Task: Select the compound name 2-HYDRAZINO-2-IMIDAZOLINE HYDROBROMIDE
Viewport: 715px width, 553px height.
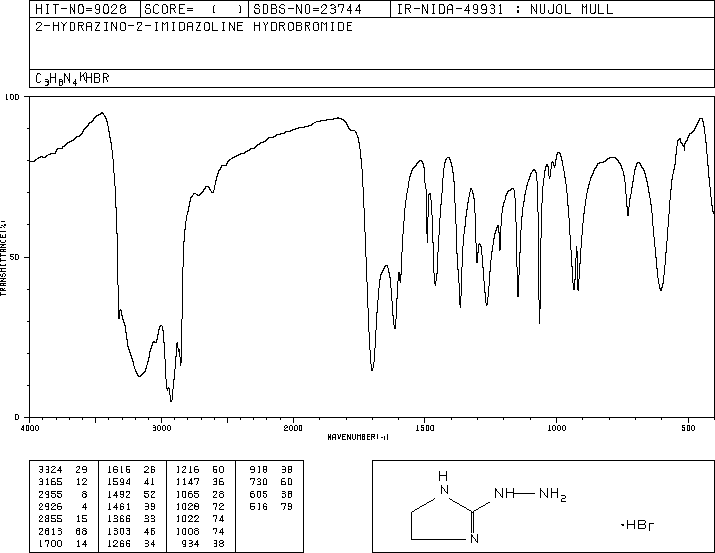Action: click(194, 27)
